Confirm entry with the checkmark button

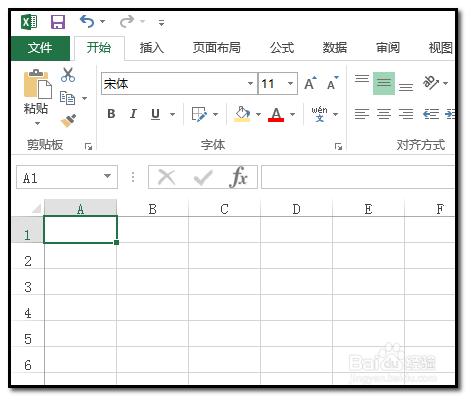click(203, 177)
